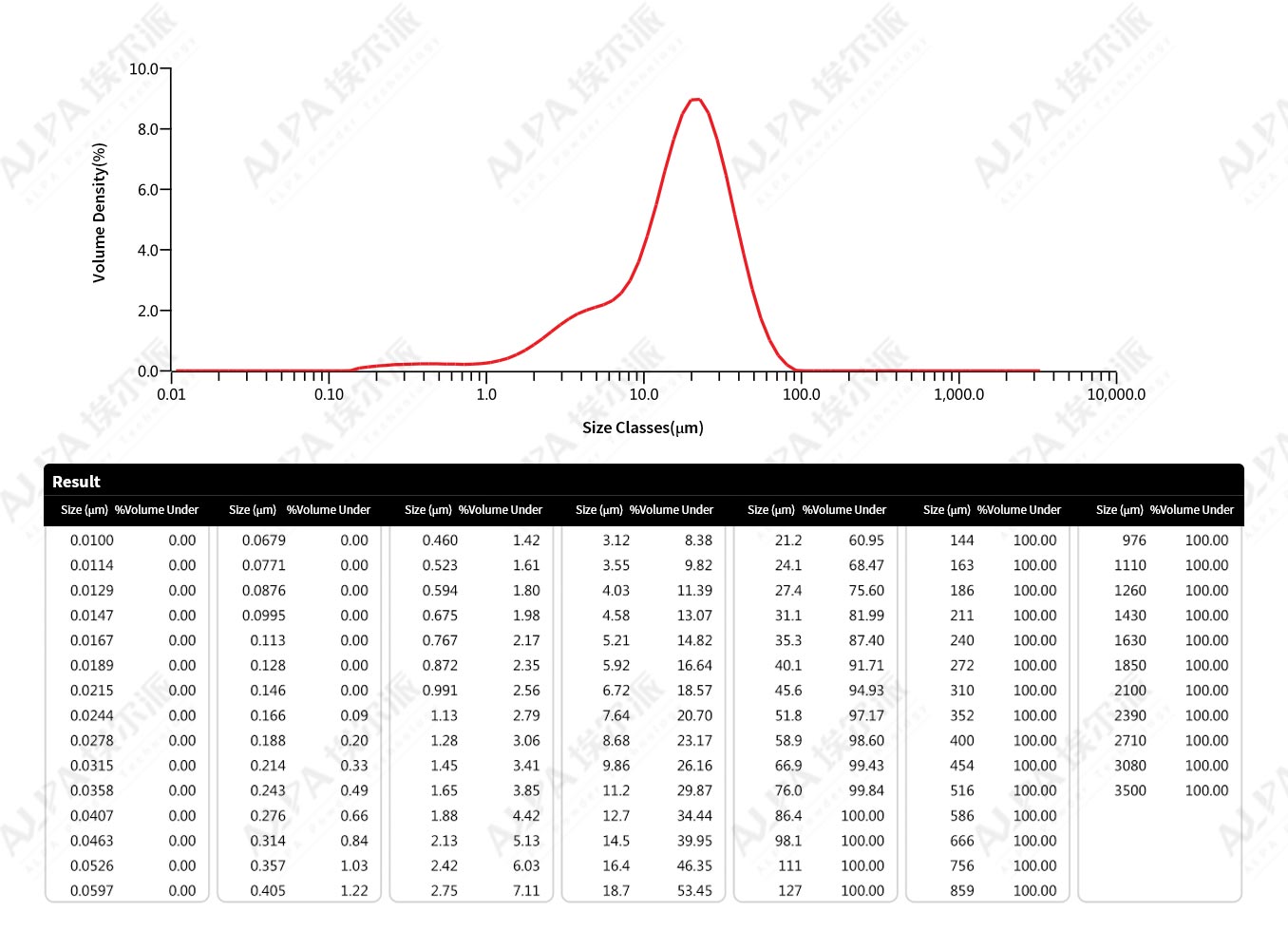Screen dimensions: 1288x931
Task: Click volume under value 20.70
Action: 694,715
